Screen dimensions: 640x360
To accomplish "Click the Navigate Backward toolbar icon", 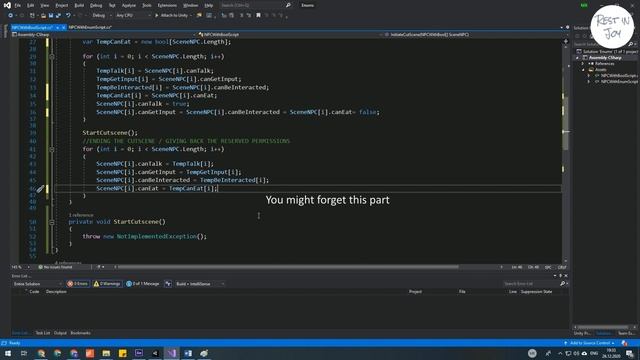I will tap(10, 16).
